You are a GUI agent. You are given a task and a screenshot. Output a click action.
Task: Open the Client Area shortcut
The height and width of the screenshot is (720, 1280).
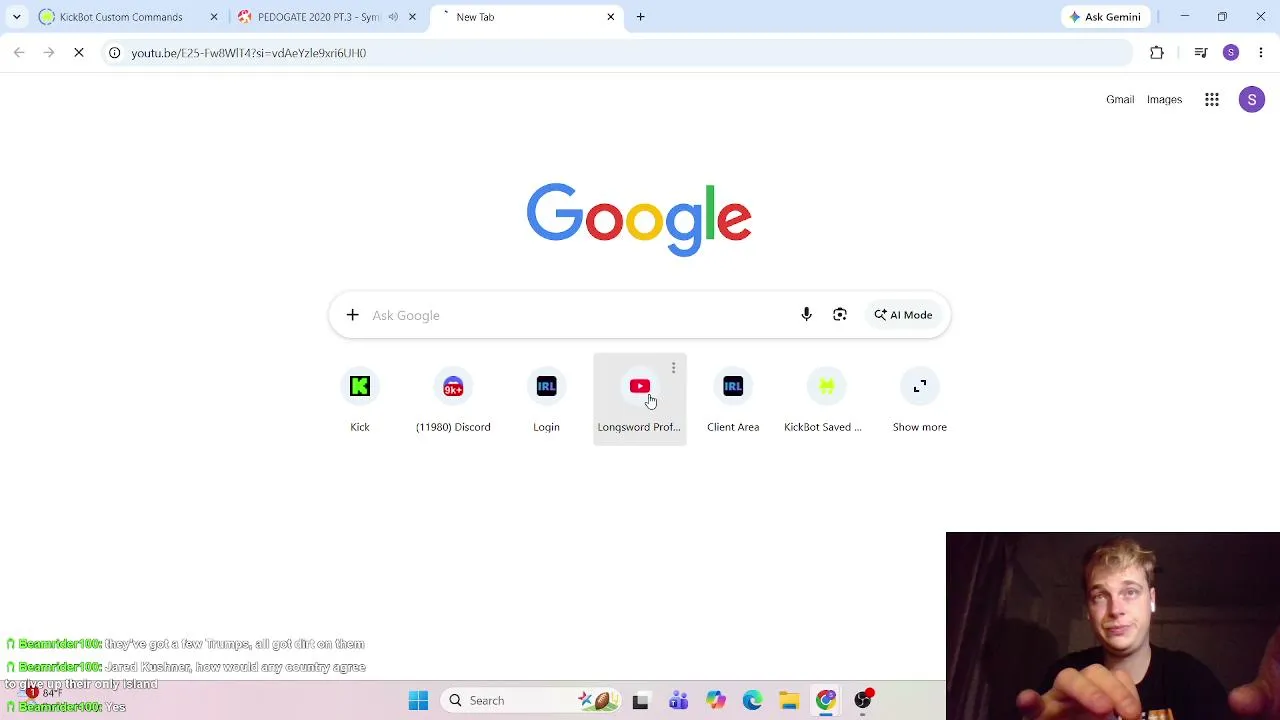click(733, 400)
